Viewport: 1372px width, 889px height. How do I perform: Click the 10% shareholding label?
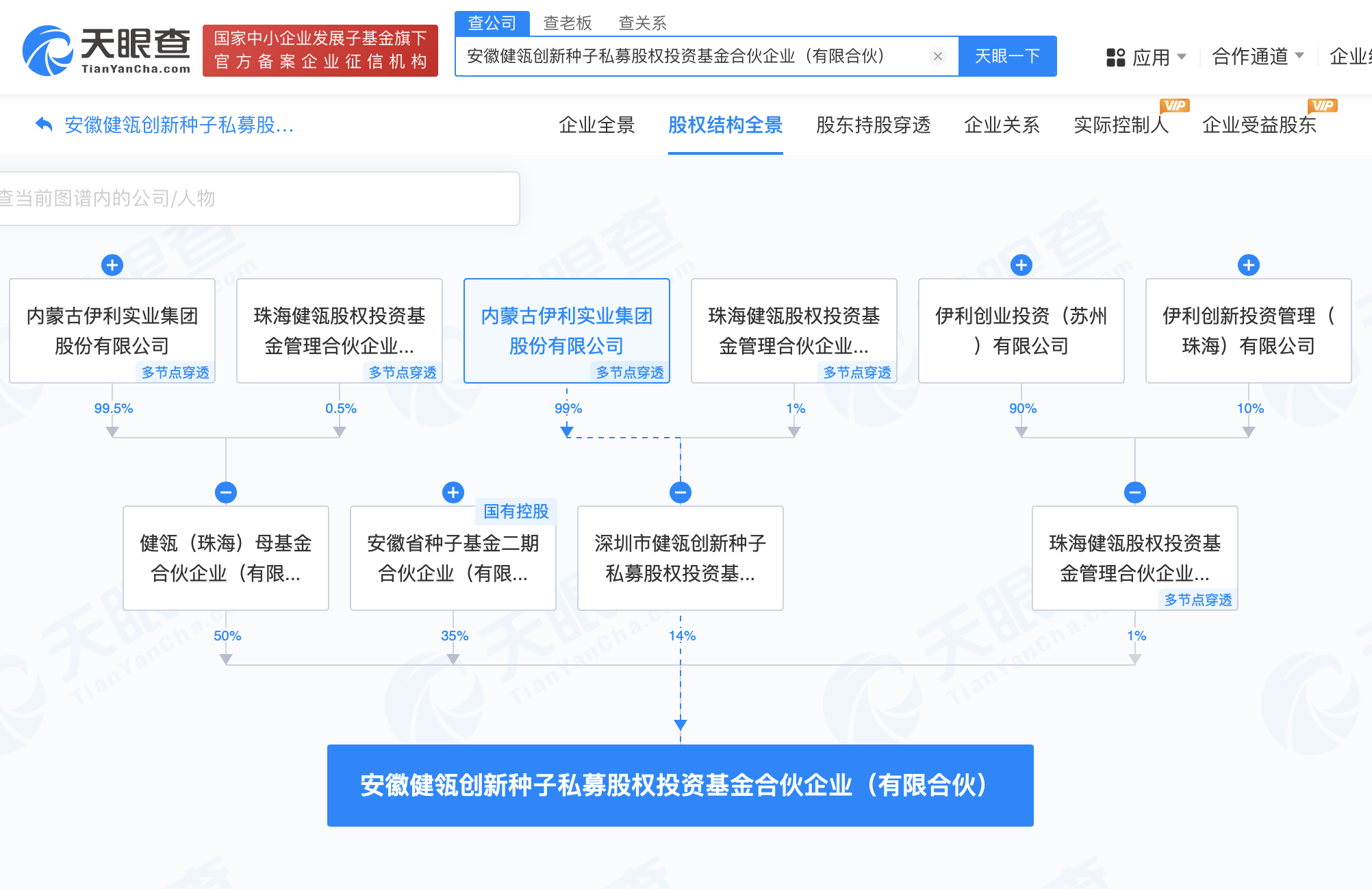(x=1250, y=408)
